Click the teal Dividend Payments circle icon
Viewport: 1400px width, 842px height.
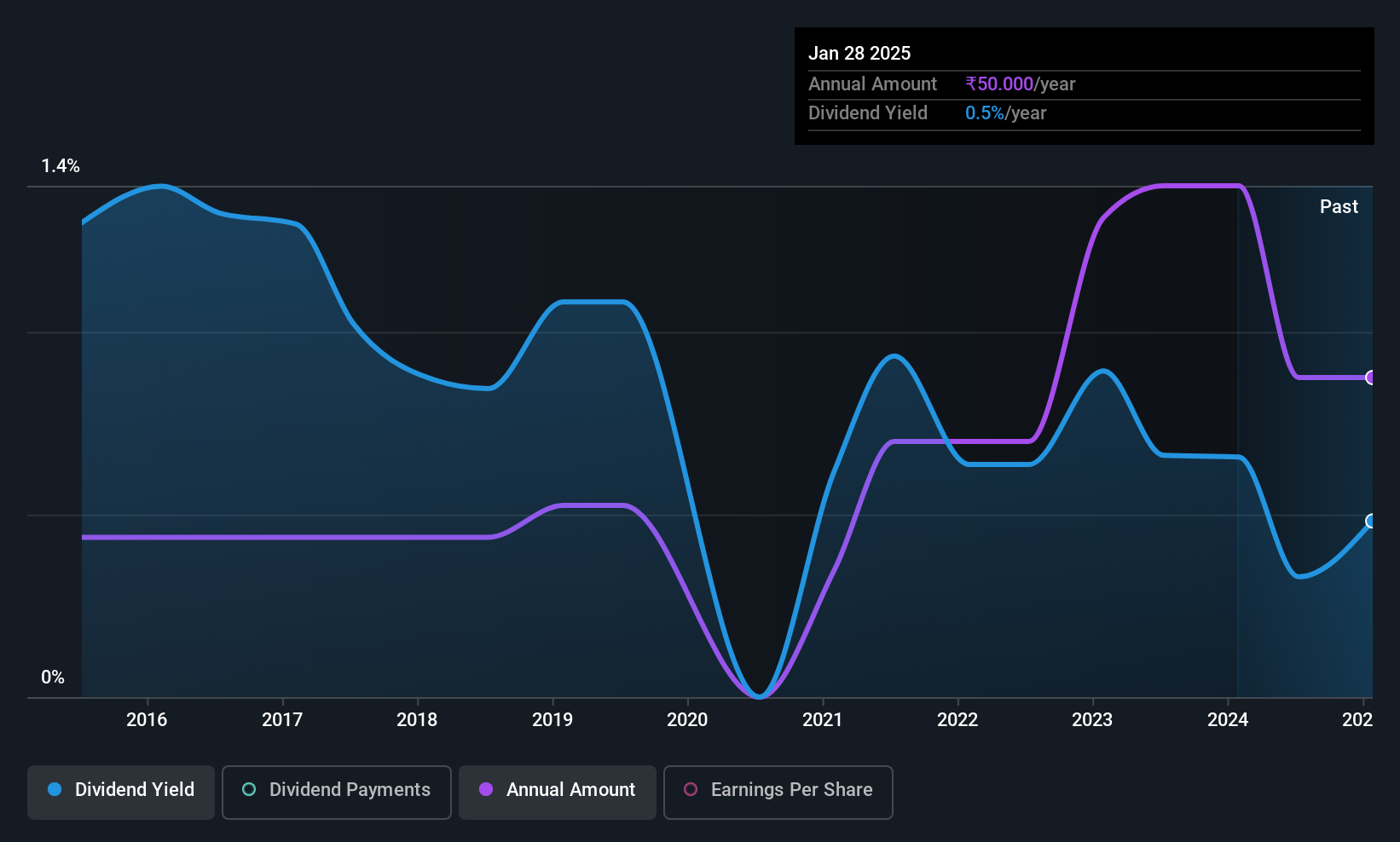249,789
